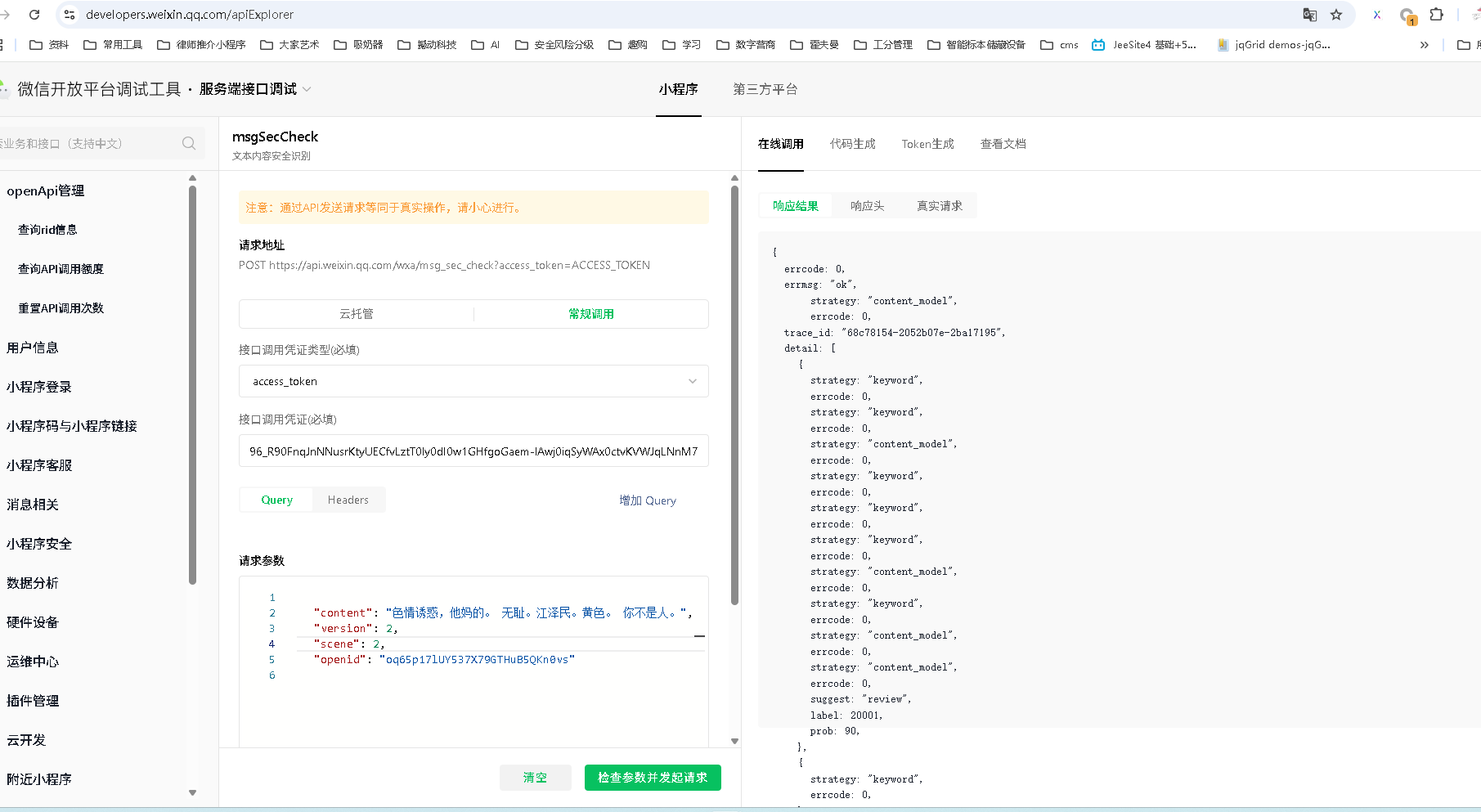
Task: Select the 云托管 call mode
Action: click(357, 314)
